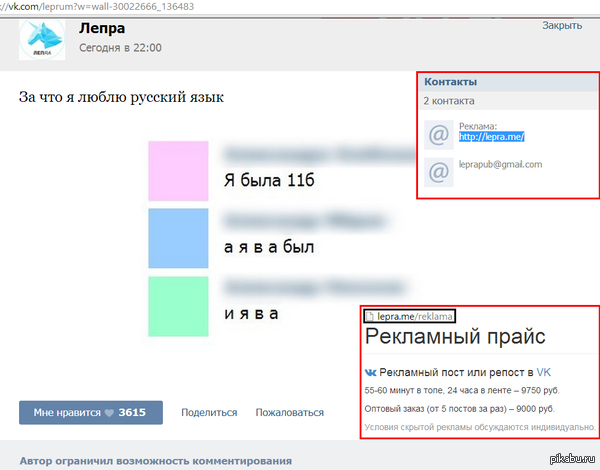Click the @ icon beside Реклама contact
Viewport: 600px width, 470px height.
pos(437,134)
